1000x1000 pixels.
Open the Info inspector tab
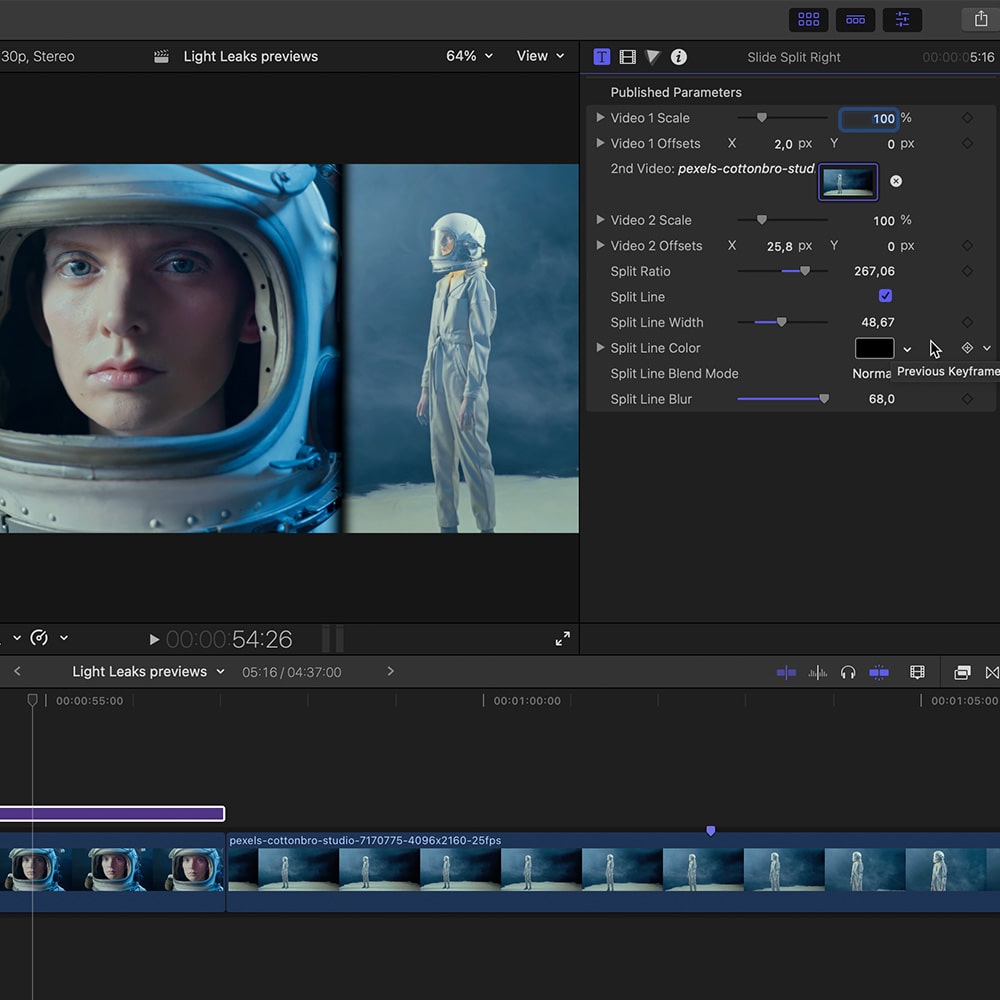[678, 57]
